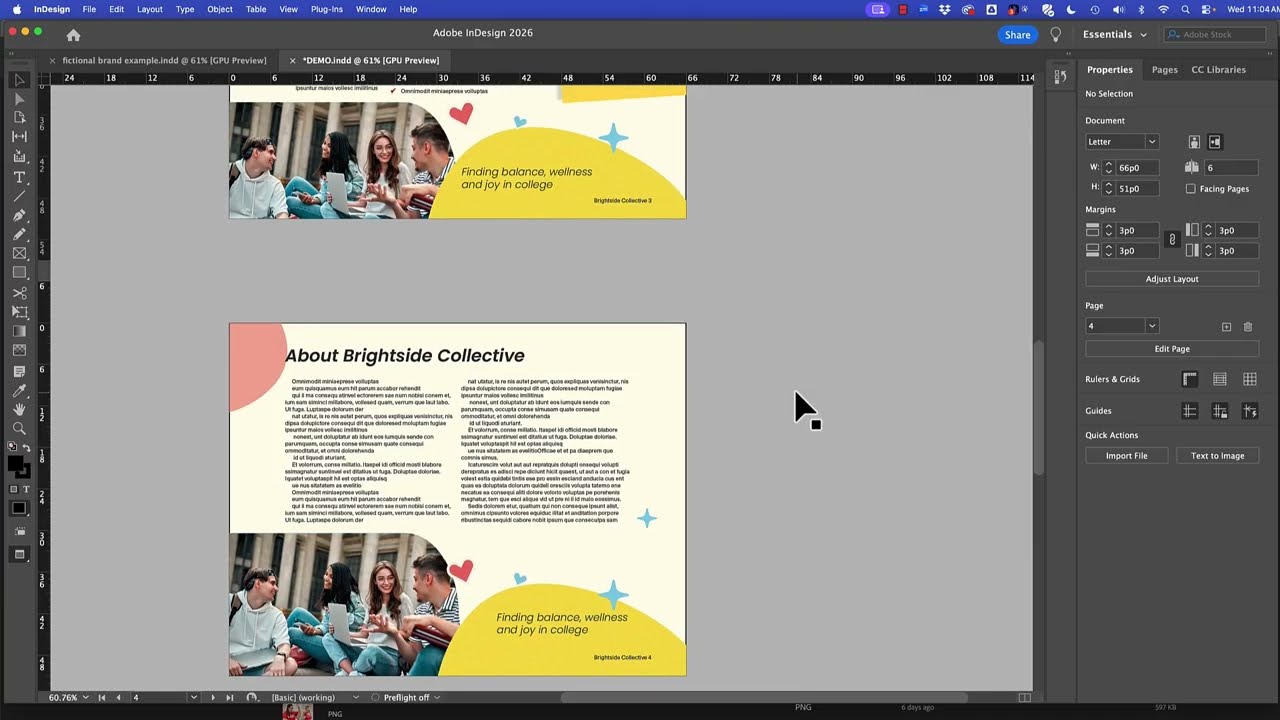Open the [Basic] (working) profile dropdown
The image size is (1280, 720).
pyautogui.click(x=355, y=697)
